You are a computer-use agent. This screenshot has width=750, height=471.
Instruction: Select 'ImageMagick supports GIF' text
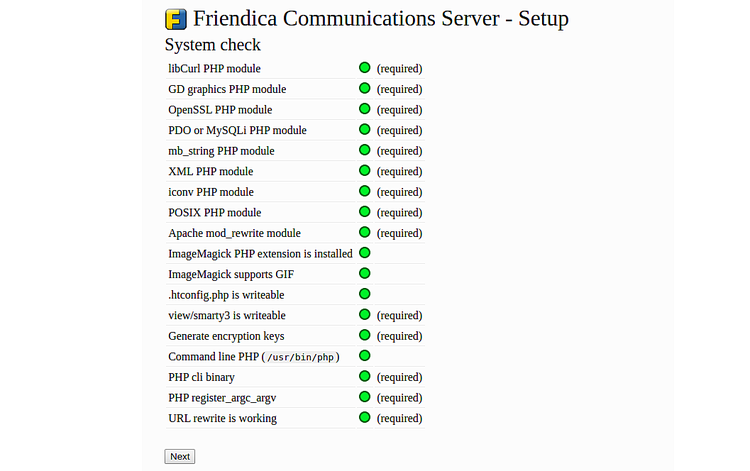[x=231, y=274]
